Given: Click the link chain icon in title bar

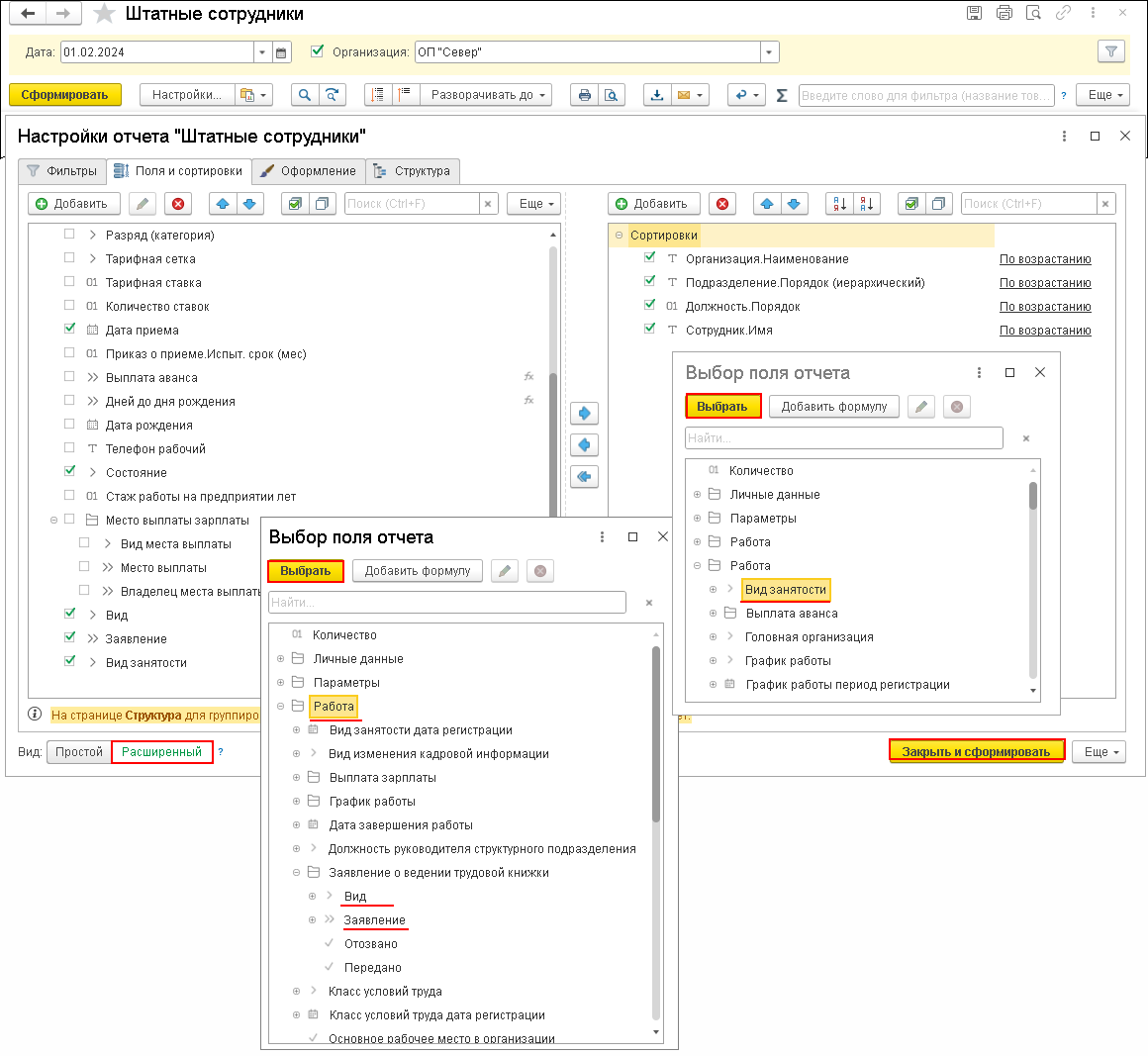Looking at the screenshot, I should 1063,13.
